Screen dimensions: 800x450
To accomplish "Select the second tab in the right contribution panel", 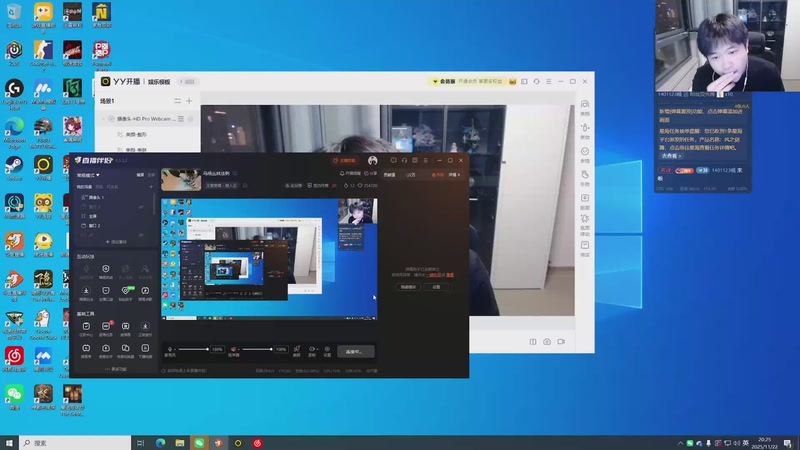I will 411,175.
